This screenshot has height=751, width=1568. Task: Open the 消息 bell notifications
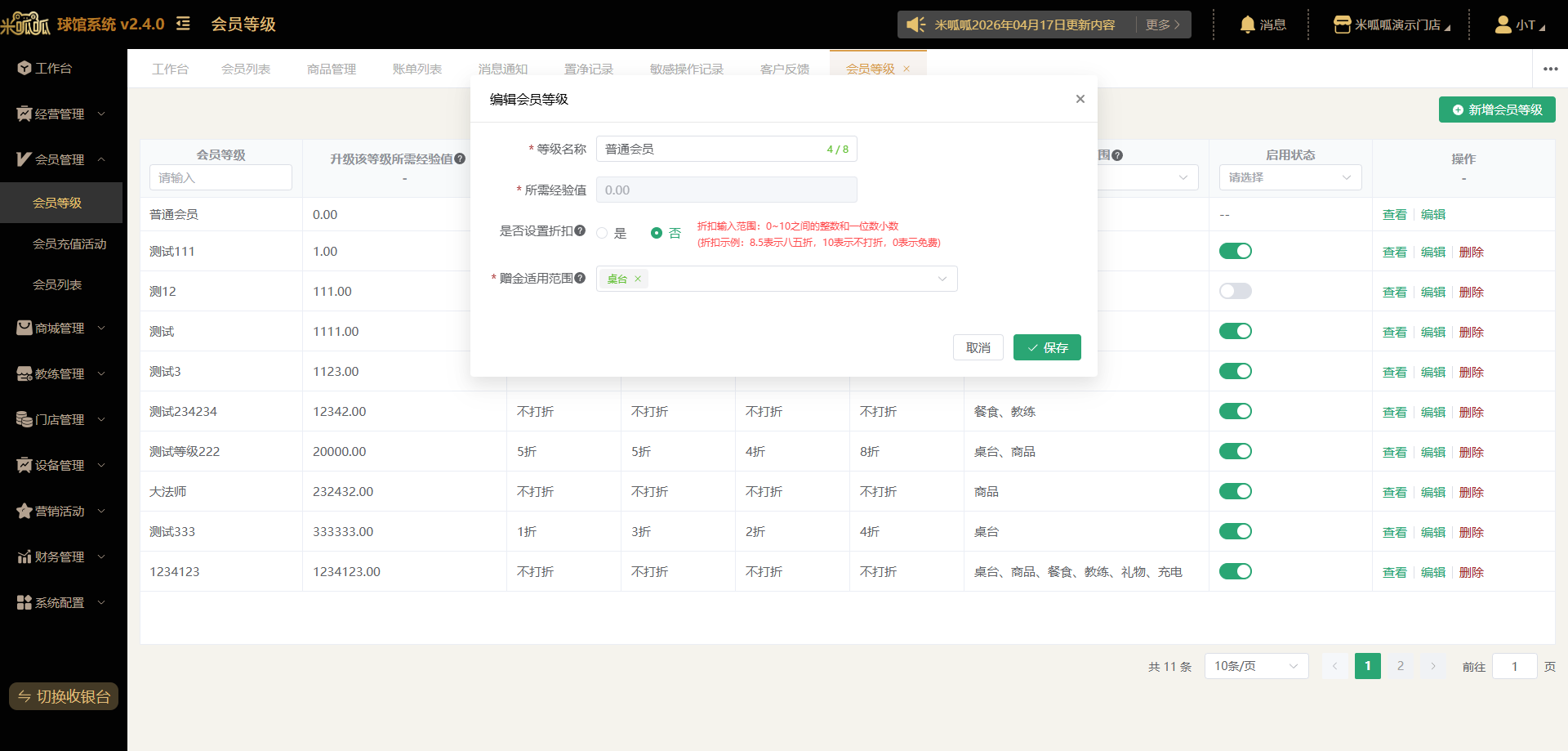(x=1263, y=25)
